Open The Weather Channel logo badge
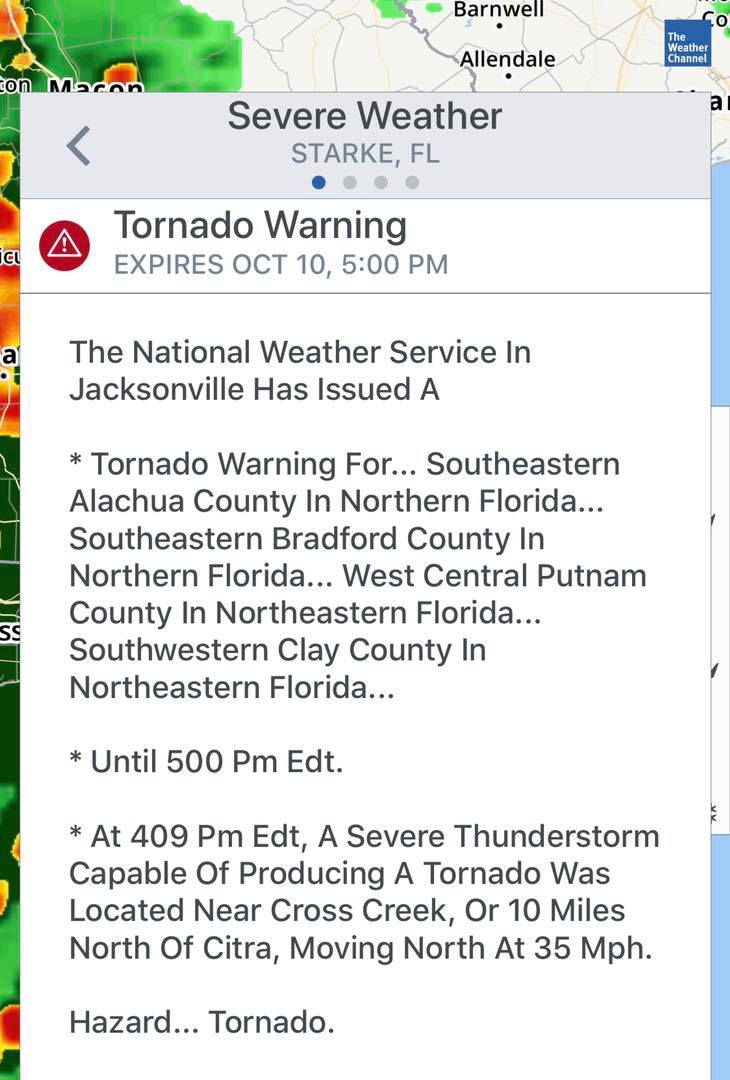This screenshot has width=730, height=1080. tap(687, 43)
